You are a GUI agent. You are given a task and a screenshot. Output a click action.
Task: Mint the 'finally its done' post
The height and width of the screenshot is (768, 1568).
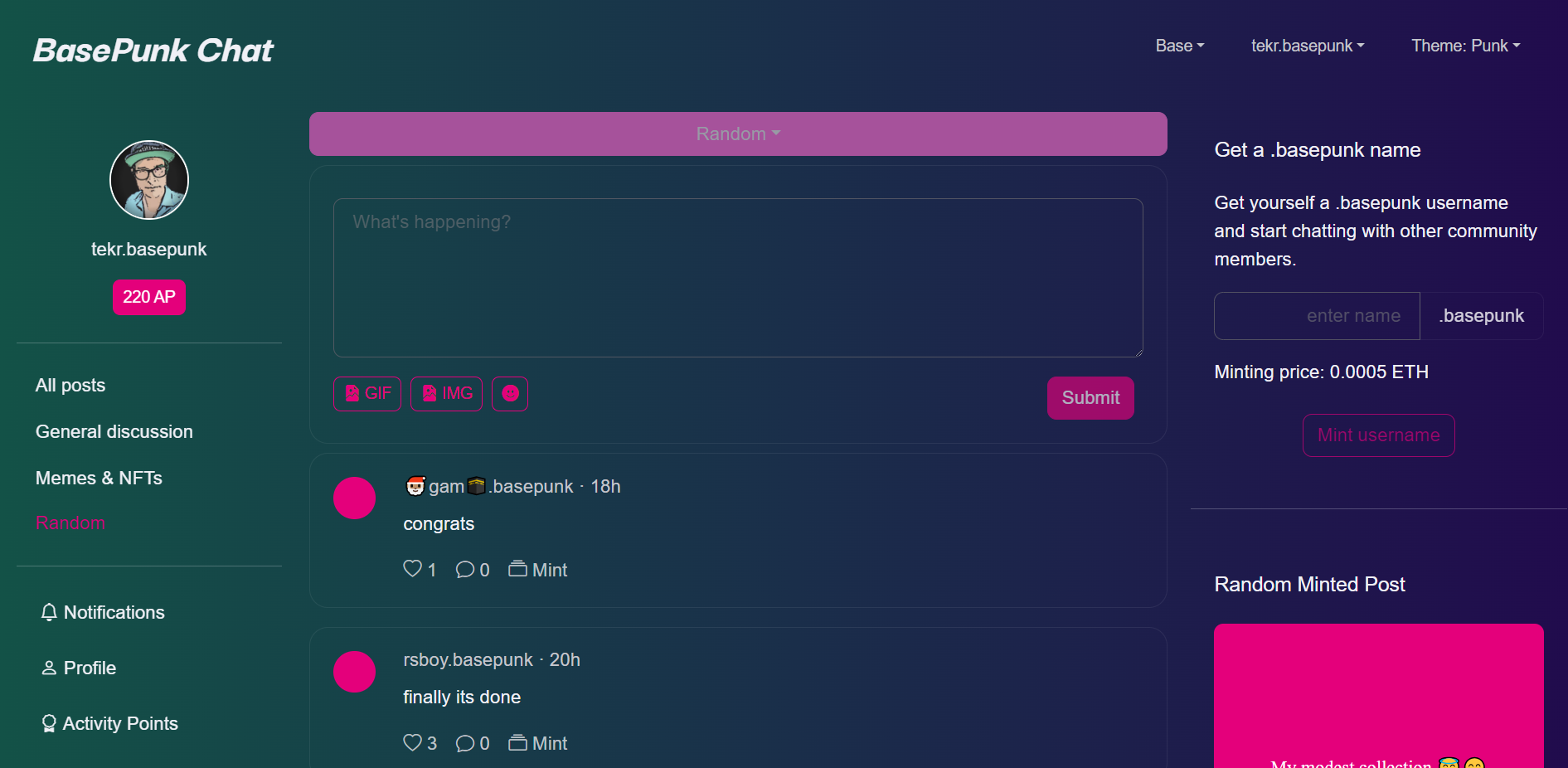537,742
